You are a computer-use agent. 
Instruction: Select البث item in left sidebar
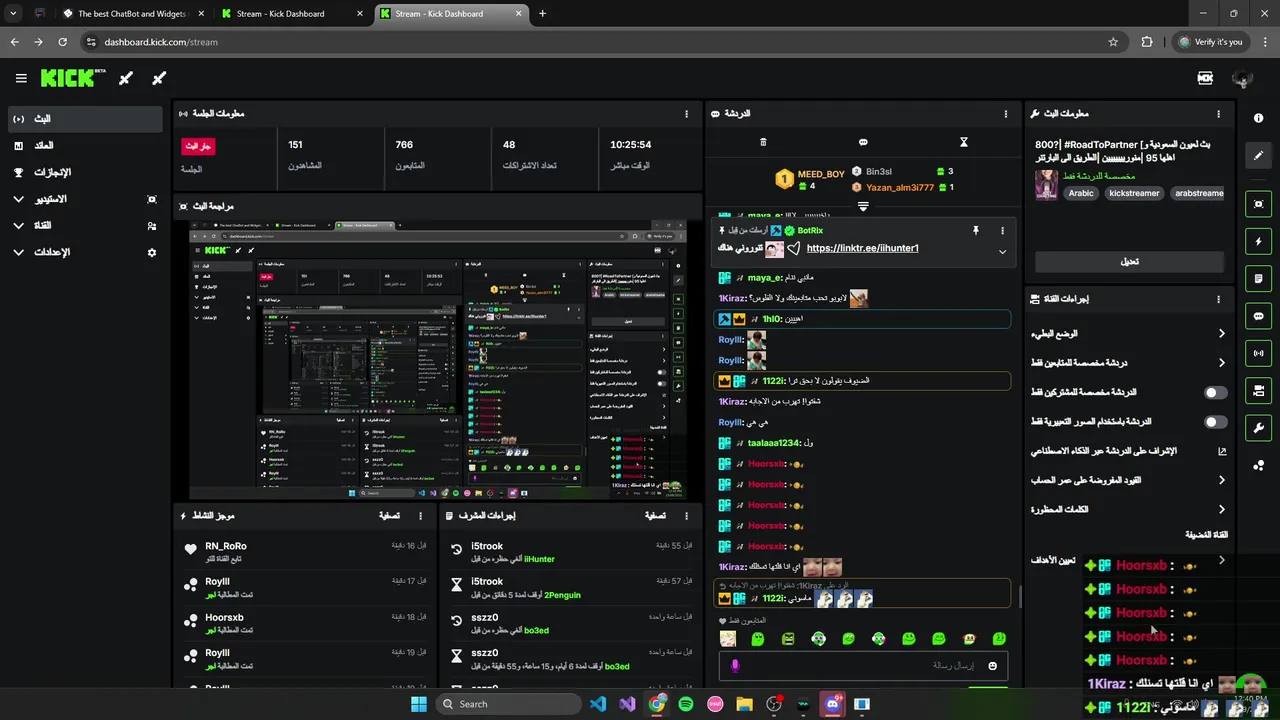[84, 119]
